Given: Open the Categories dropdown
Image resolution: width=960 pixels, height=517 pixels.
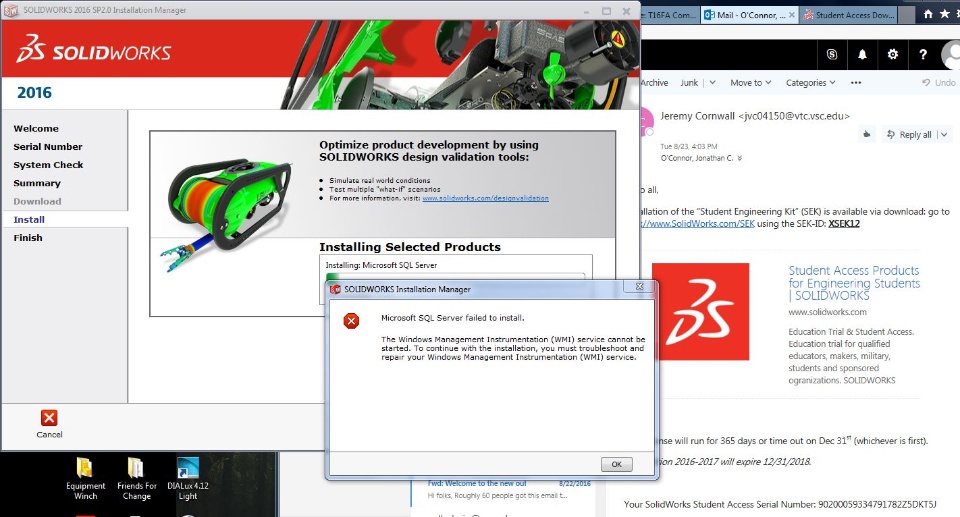Looking at the screenshot, I should pos(810,83).
